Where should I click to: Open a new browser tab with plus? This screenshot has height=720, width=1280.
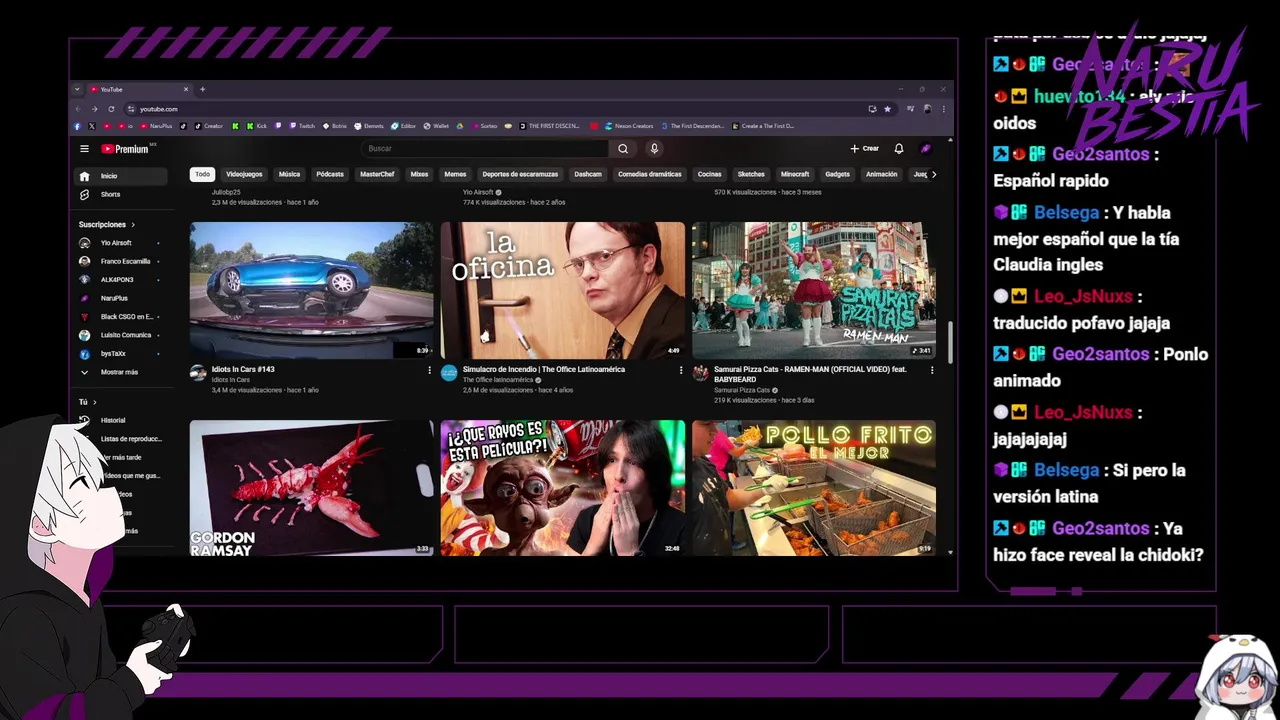(x=202, y=89)
